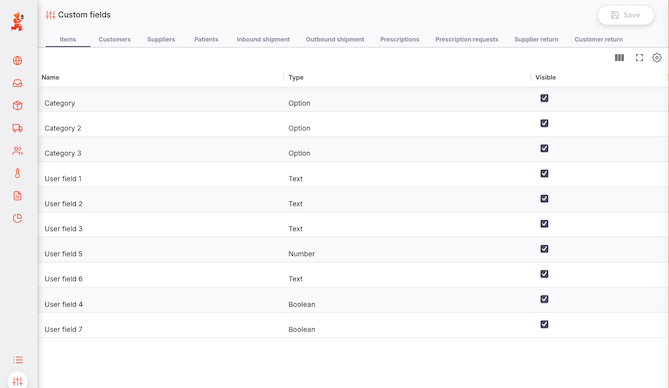This screenshot has width=669, height=388.
Task: Toggle Visible checkbox for User field 5
Action: 544,249
